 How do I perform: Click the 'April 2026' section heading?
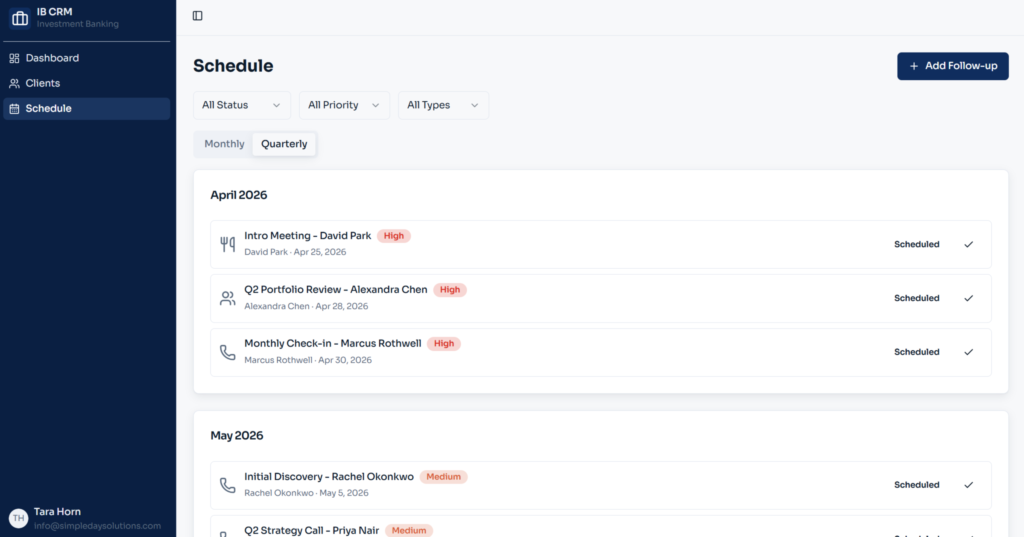tap(238, 195)
